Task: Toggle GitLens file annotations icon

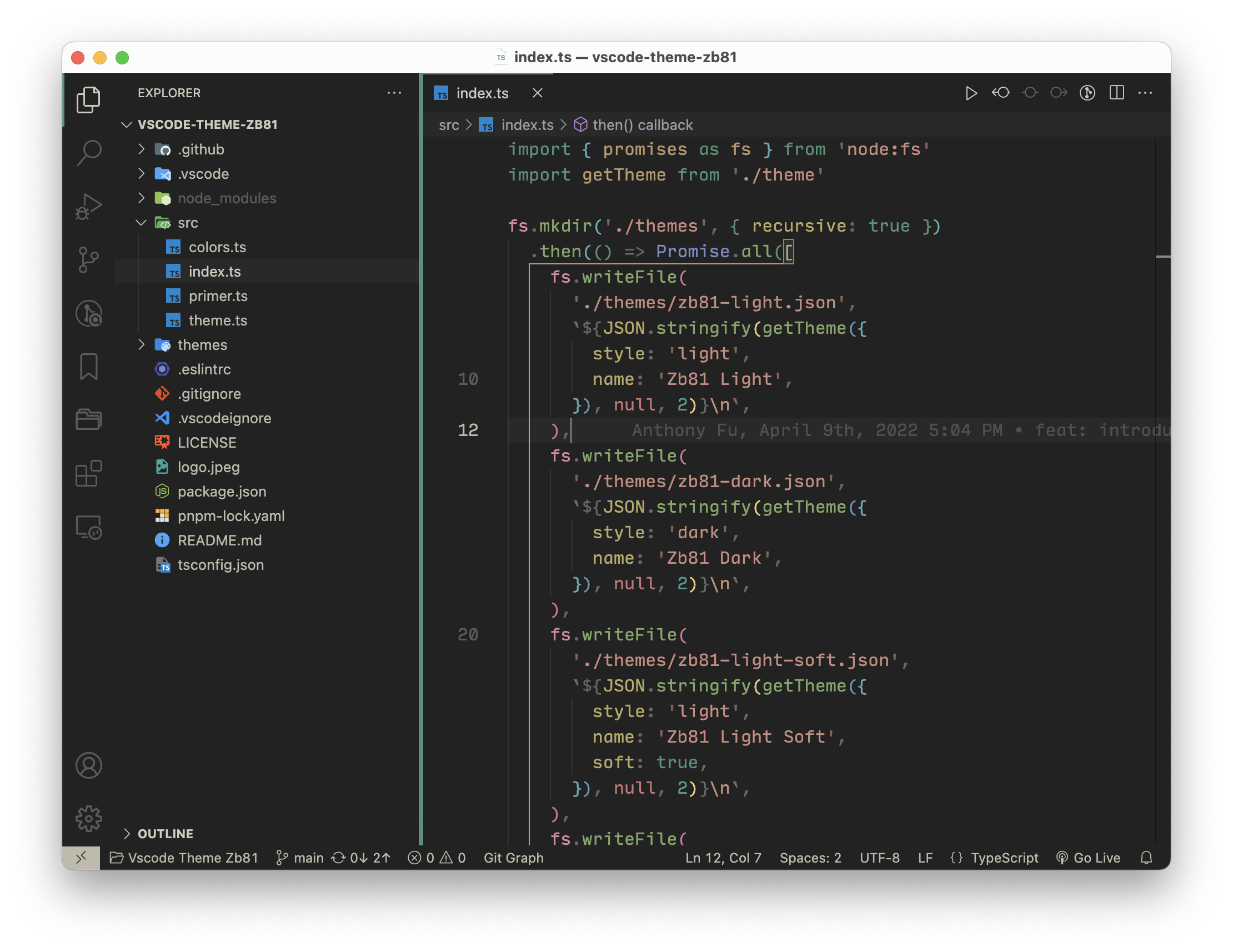Action: point(1087,93)
